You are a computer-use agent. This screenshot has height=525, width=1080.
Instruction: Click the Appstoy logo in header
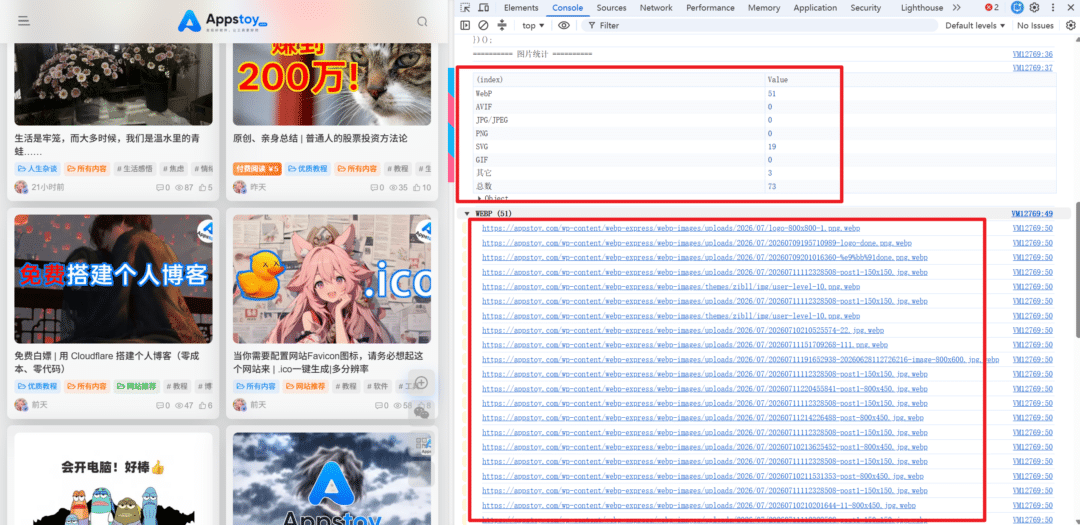click(222, 21)
